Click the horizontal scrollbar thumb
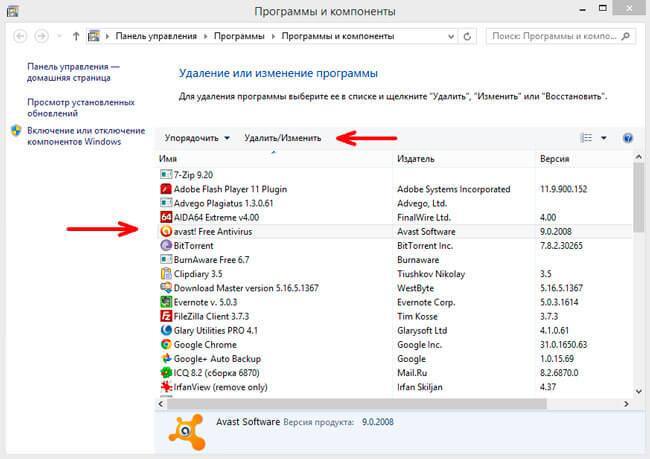Image resolution: width=650 pixels, height=459 pixels. click(x=356, y=403)
